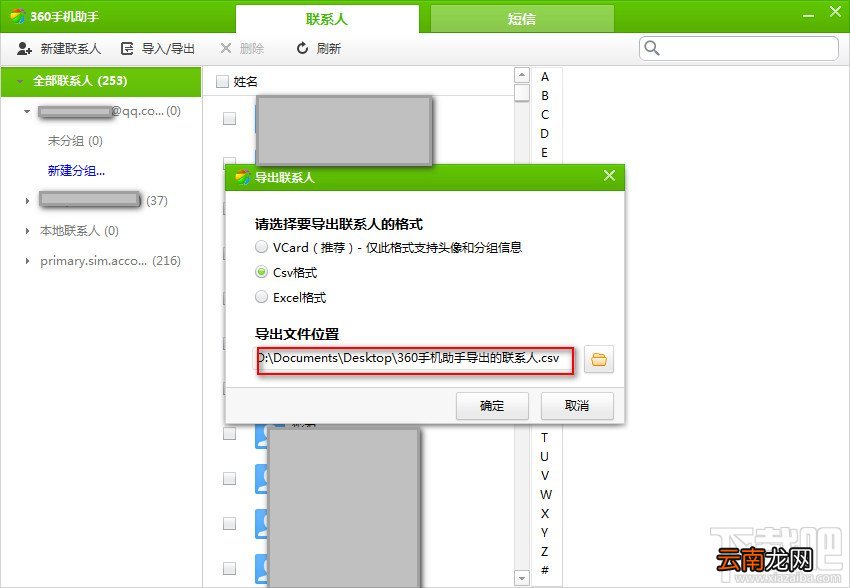Viewport: 850px width, 588px height.
Task: Click the folder browse icon in export dialog
Action: (598, 359)
